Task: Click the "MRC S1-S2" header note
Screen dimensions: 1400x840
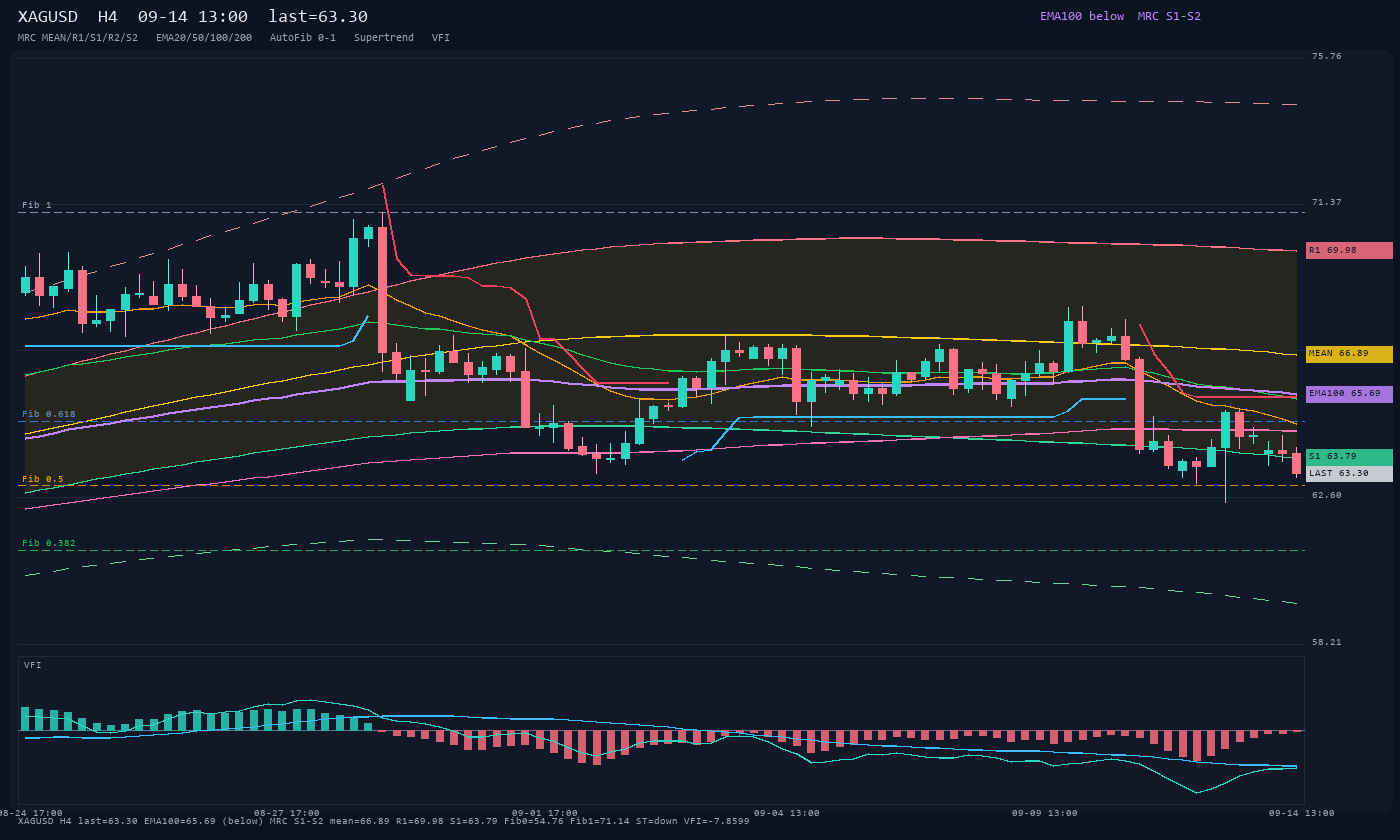Action: (1169, 16)
